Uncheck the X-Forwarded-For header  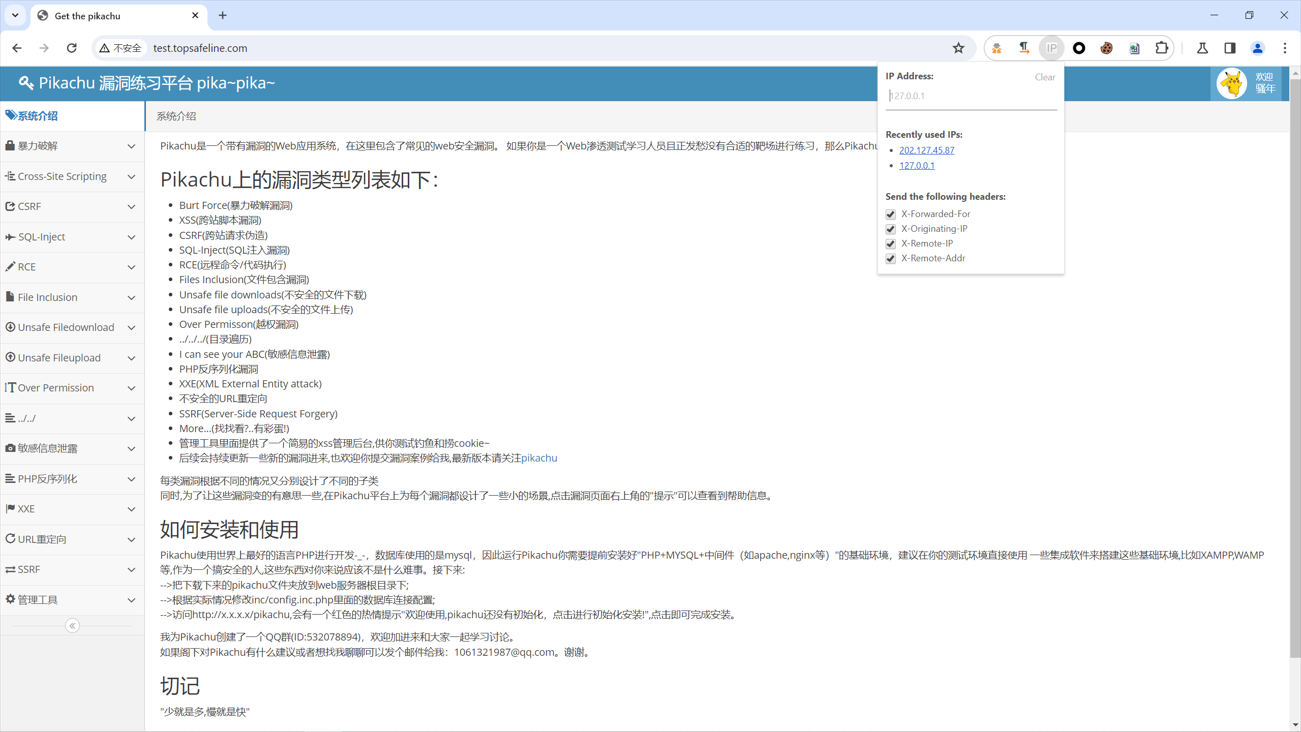(890, 213)
